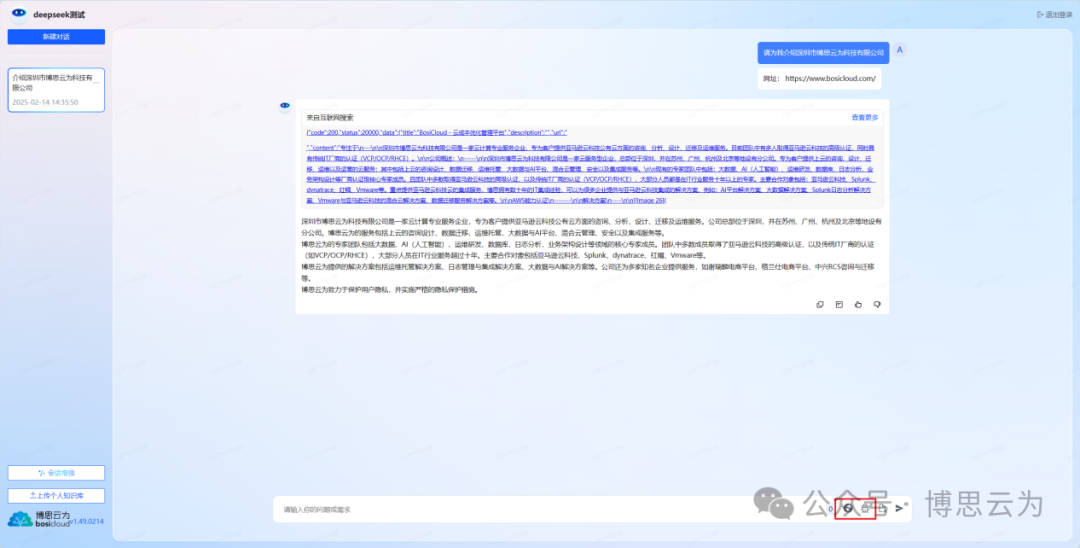Screen dimensions: 1080x548
Task: Click the https://www.bosicloud.com/ address text
Action: point(830,78)
